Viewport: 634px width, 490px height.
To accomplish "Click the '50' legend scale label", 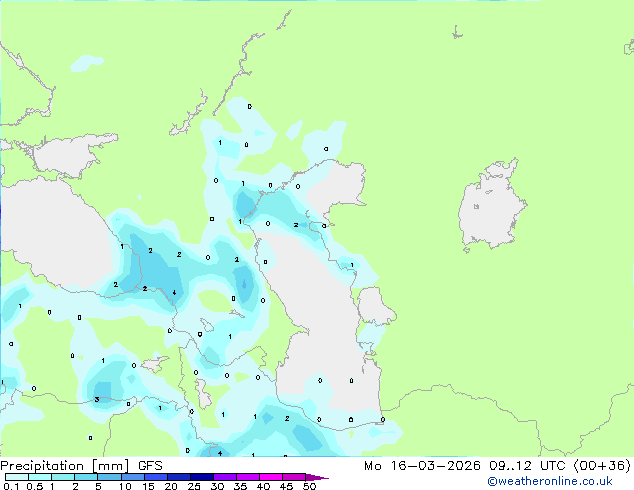I will [x=309, y=486].
